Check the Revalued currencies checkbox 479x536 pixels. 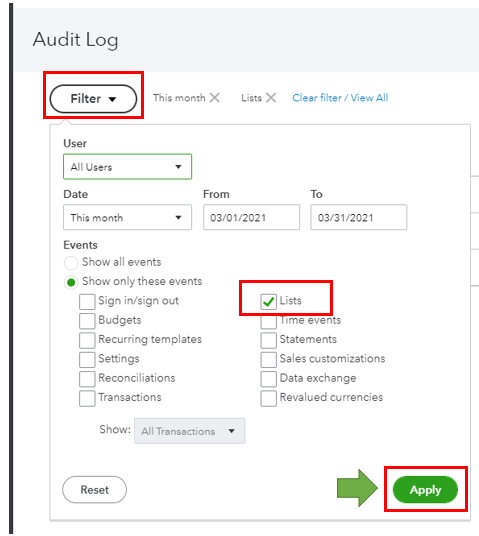(x=268, y=398)
